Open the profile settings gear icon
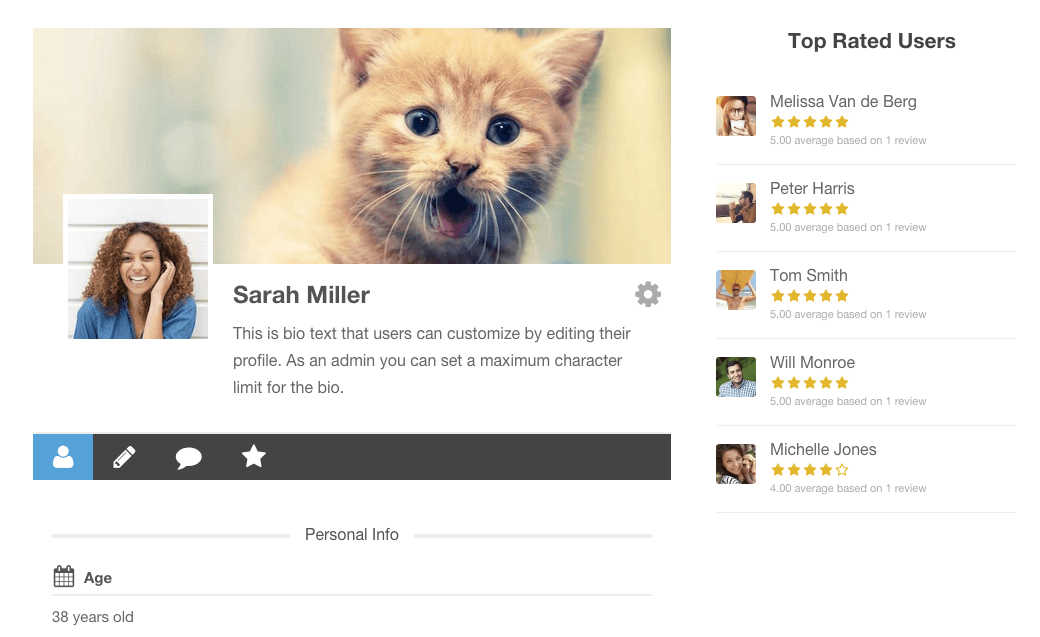The image size is (1040, 637). coord(648,294)
